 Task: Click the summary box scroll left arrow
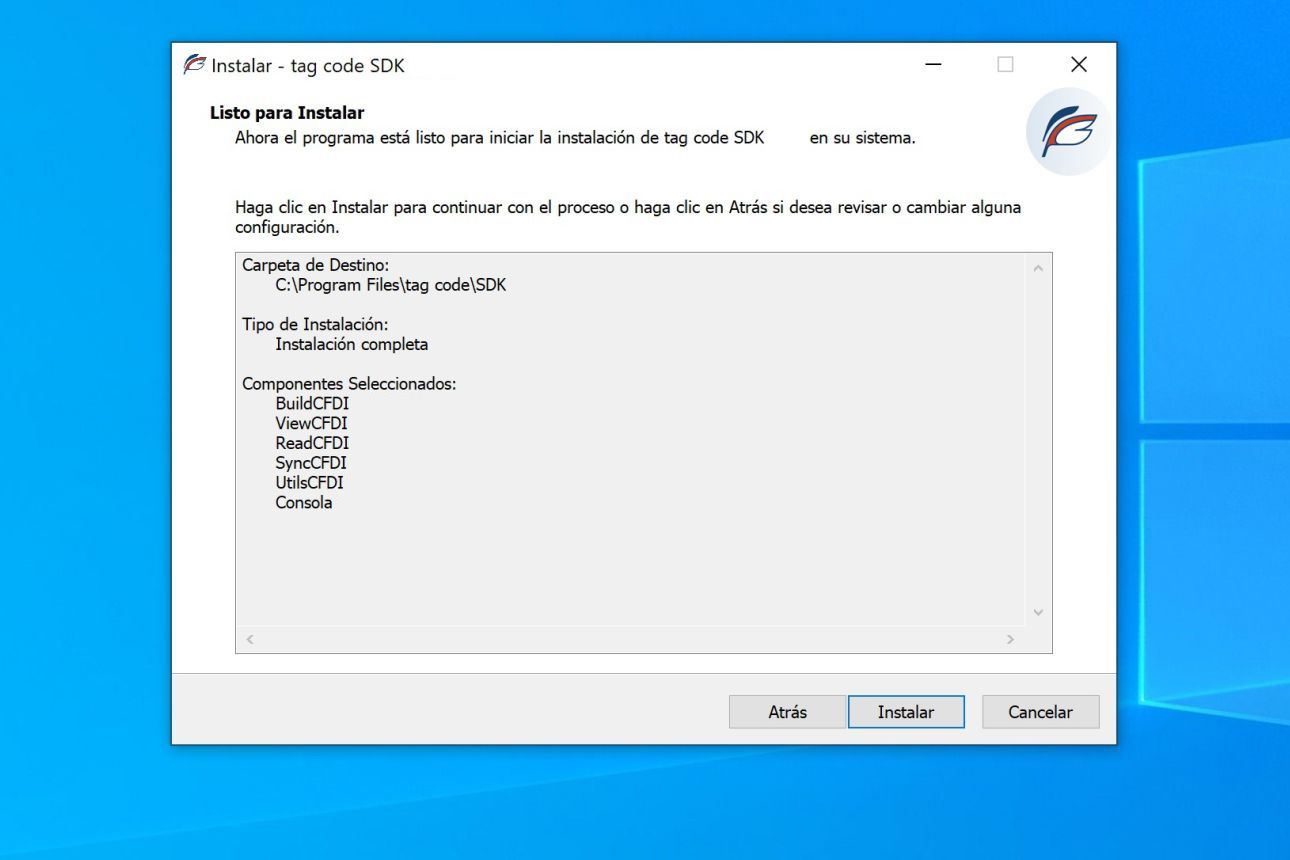click(x=250, y=638)
